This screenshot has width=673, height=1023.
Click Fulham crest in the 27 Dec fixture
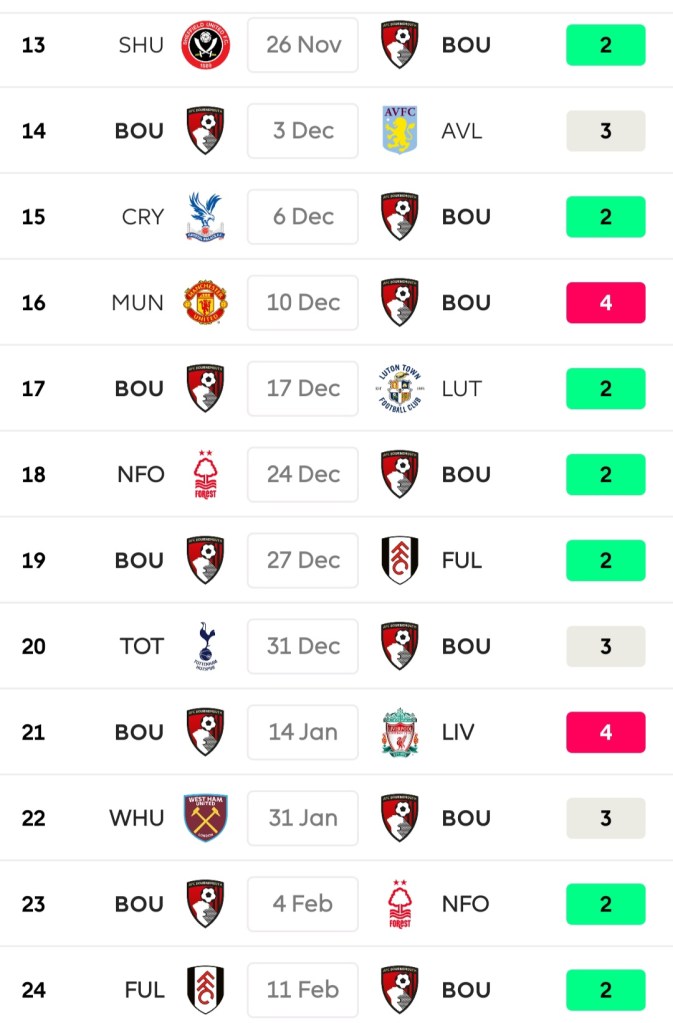point(400,561)
